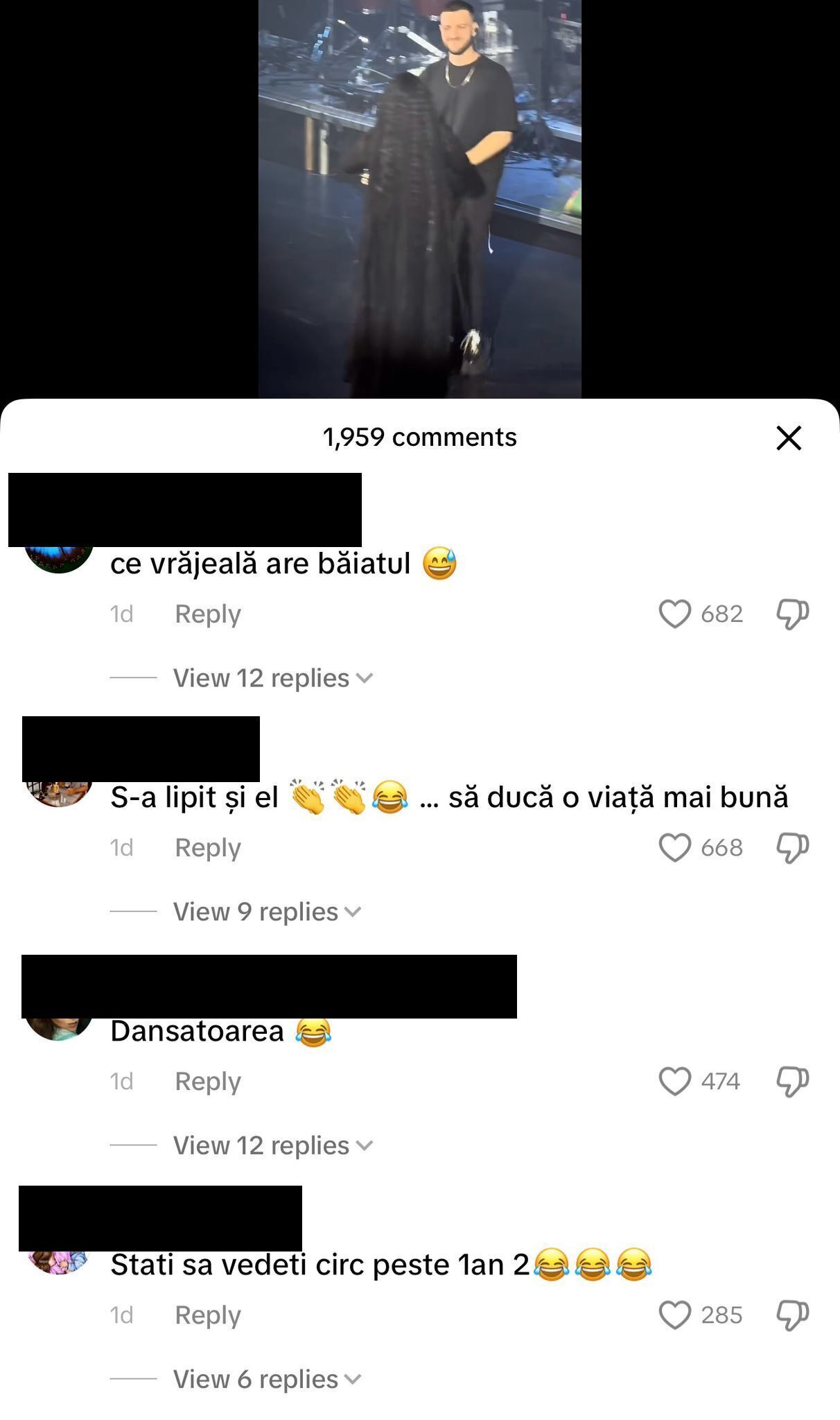Like the comment with 682 likes
This screenshot has width=840, height=1420.
click(675, 614)
